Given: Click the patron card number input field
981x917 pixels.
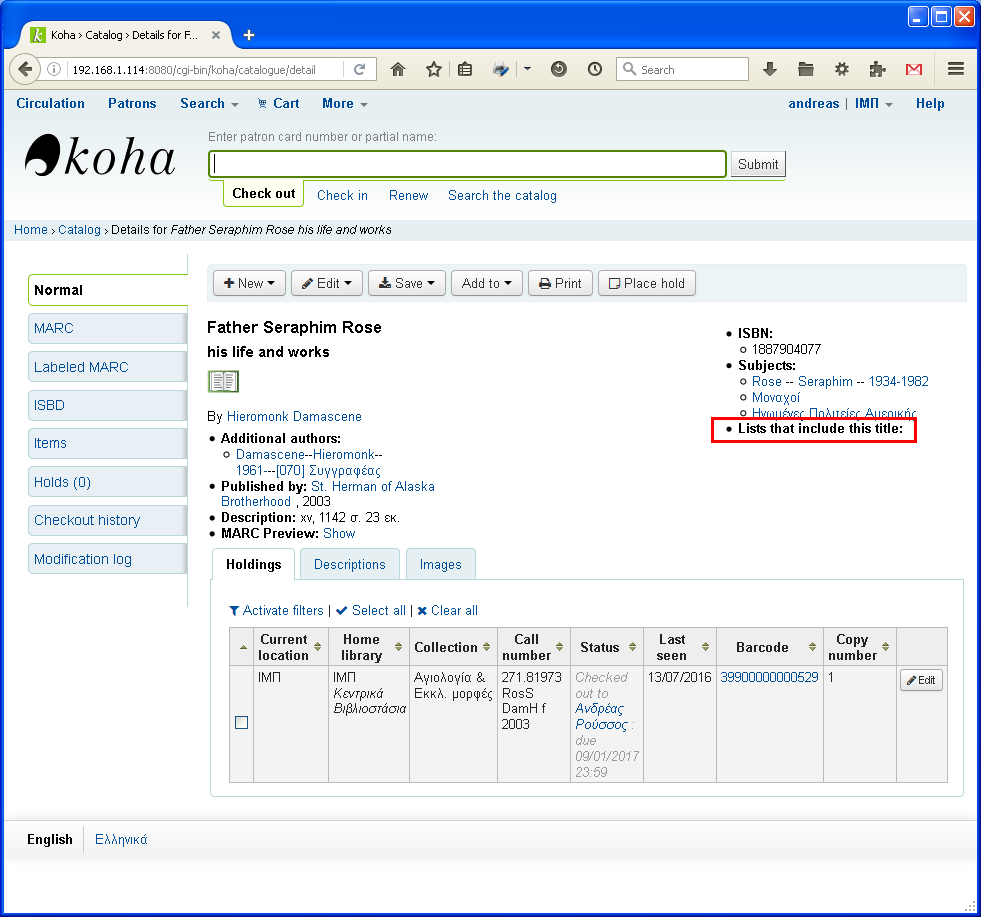Looking at the screenshot, I should tap(467, 164).
